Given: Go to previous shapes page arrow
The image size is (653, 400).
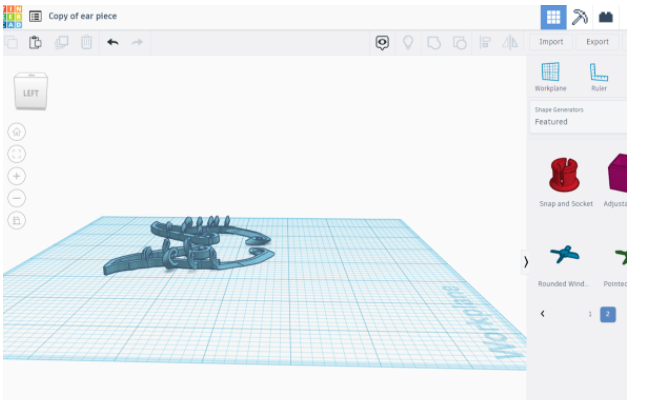Looking at the screenshot, I should (542, 314).
